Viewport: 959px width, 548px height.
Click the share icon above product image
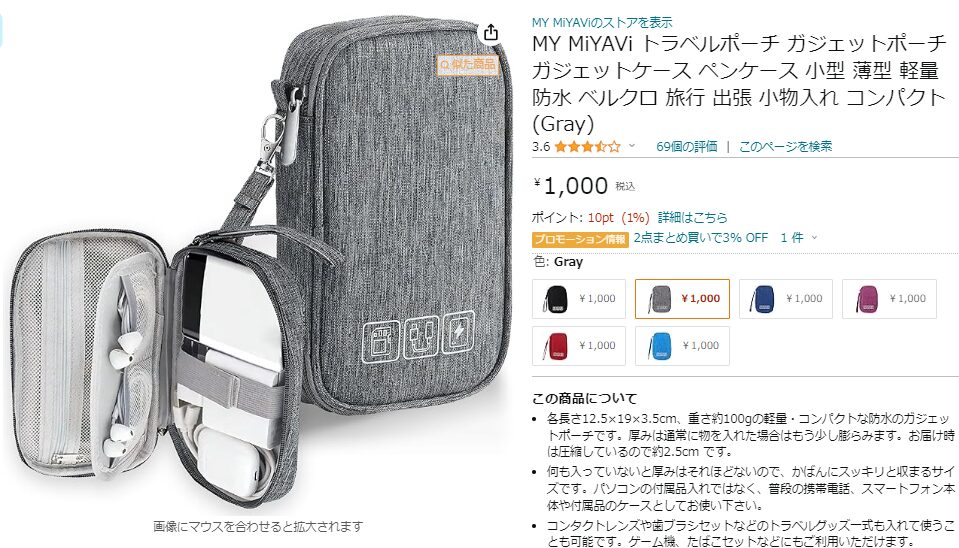click(x=491, y=32)
